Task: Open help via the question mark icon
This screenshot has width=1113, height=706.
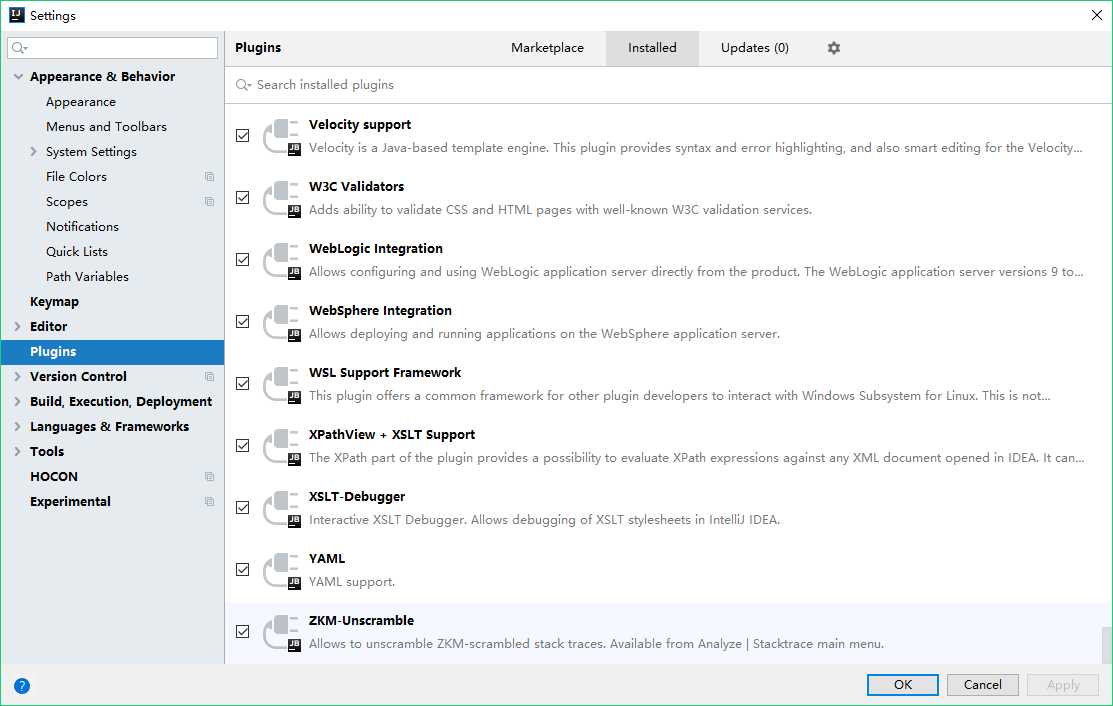Action: point(22,685)
